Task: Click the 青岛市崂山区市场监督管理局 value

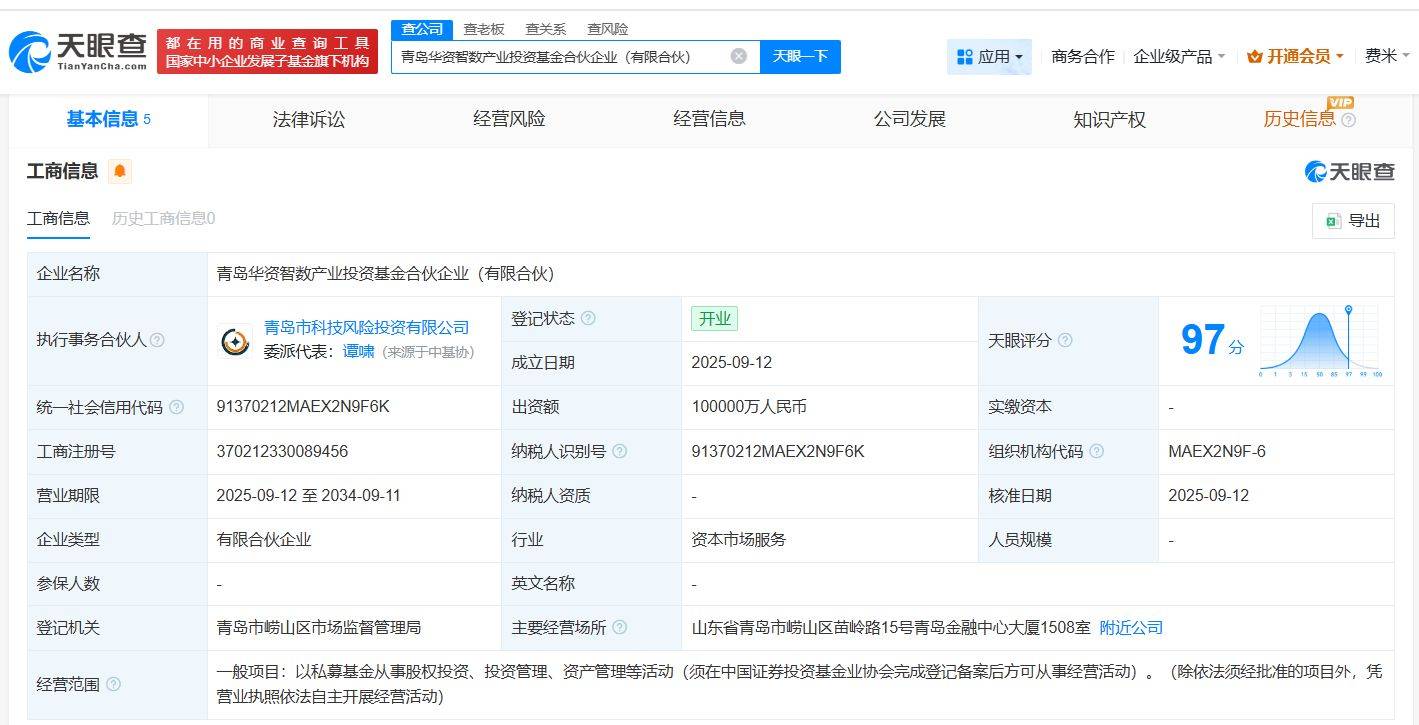Action: coord(319,627)
